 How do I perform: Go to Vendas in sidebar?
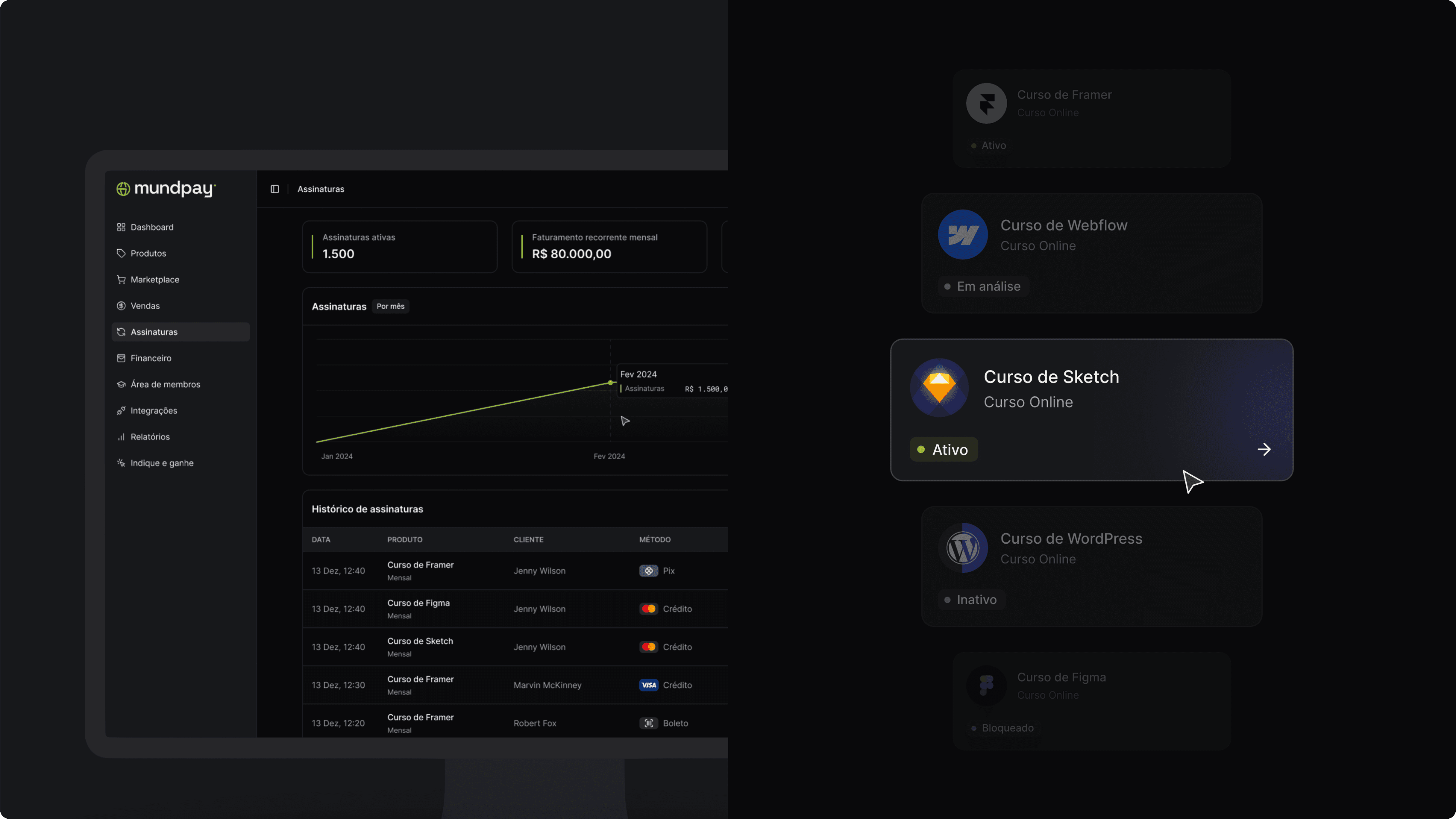145,306
